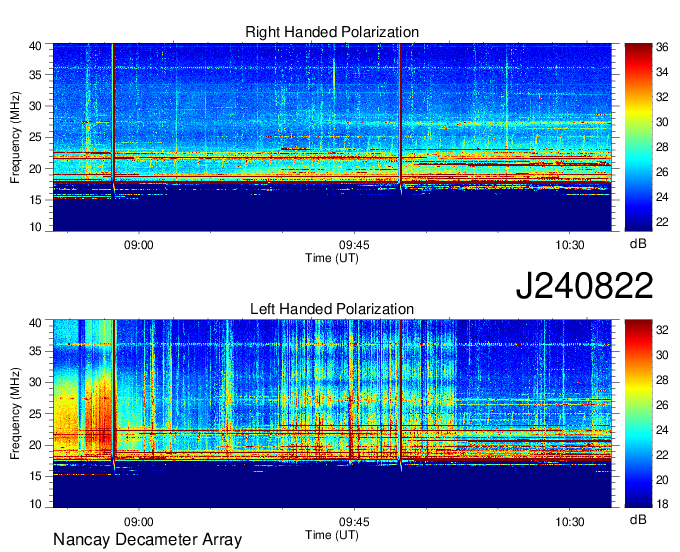Click the 10:30 time tick under Right Handed plot
680x552 pixels.
[x=570, y=245]
